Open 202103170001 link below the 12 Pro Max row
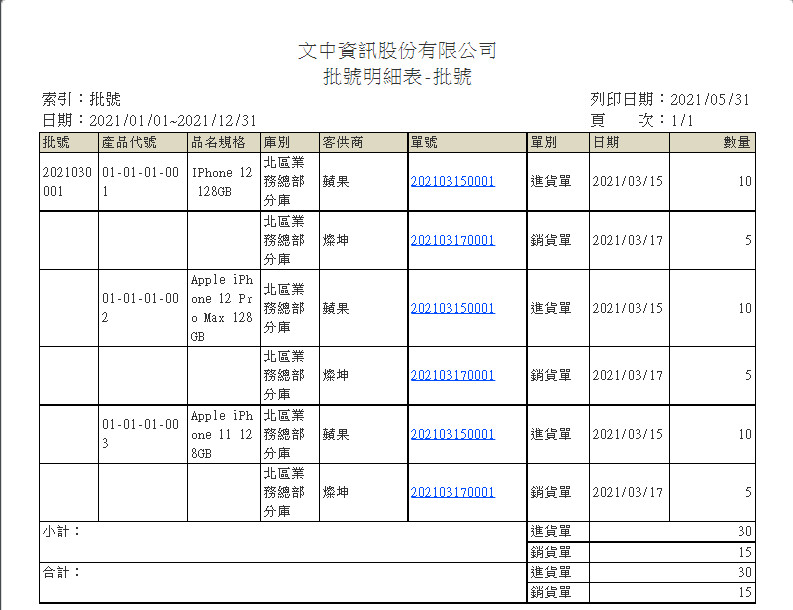 [452, 375]
